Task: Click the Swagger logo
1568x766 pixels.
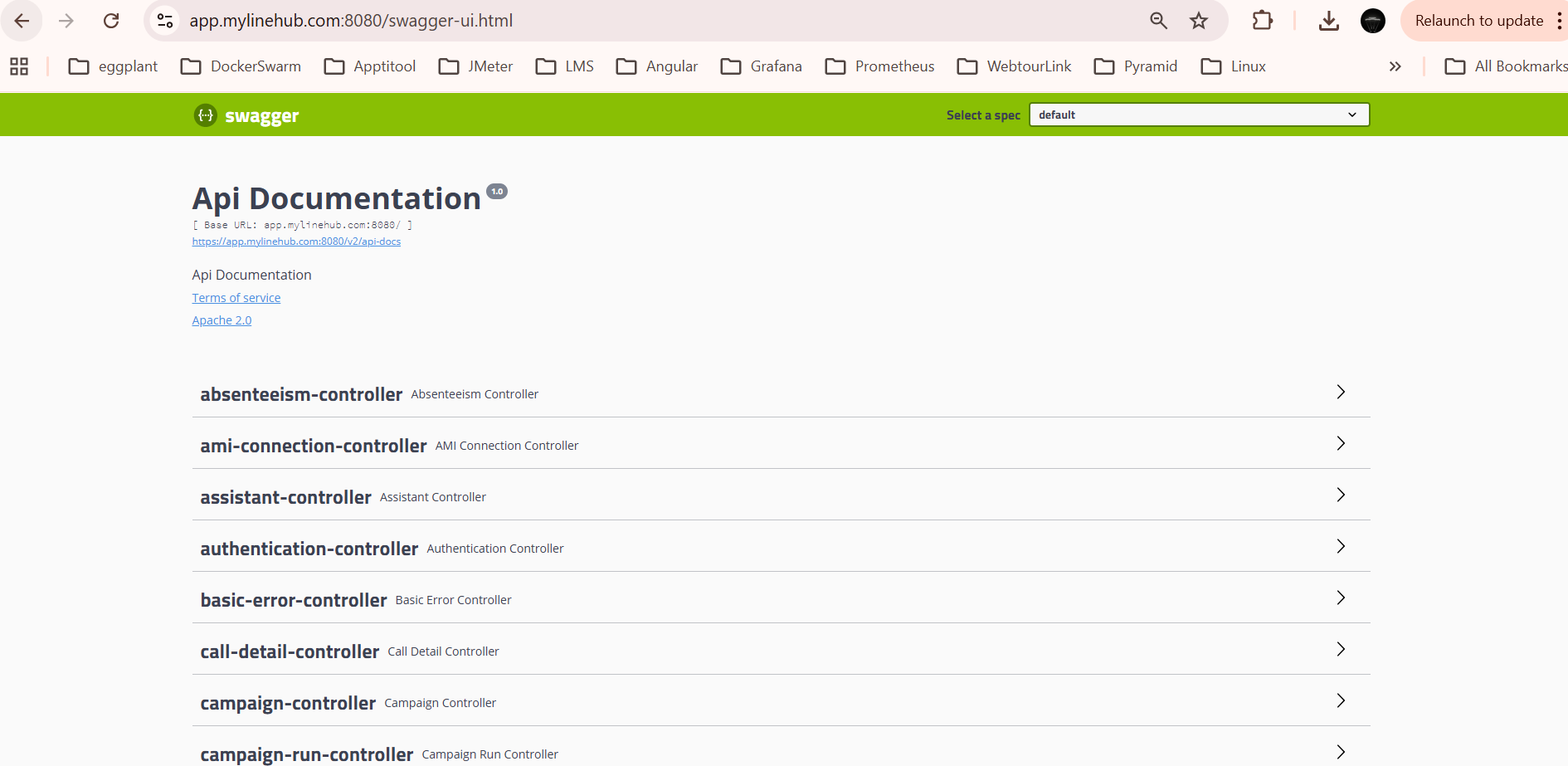Action: click(246, 115)
